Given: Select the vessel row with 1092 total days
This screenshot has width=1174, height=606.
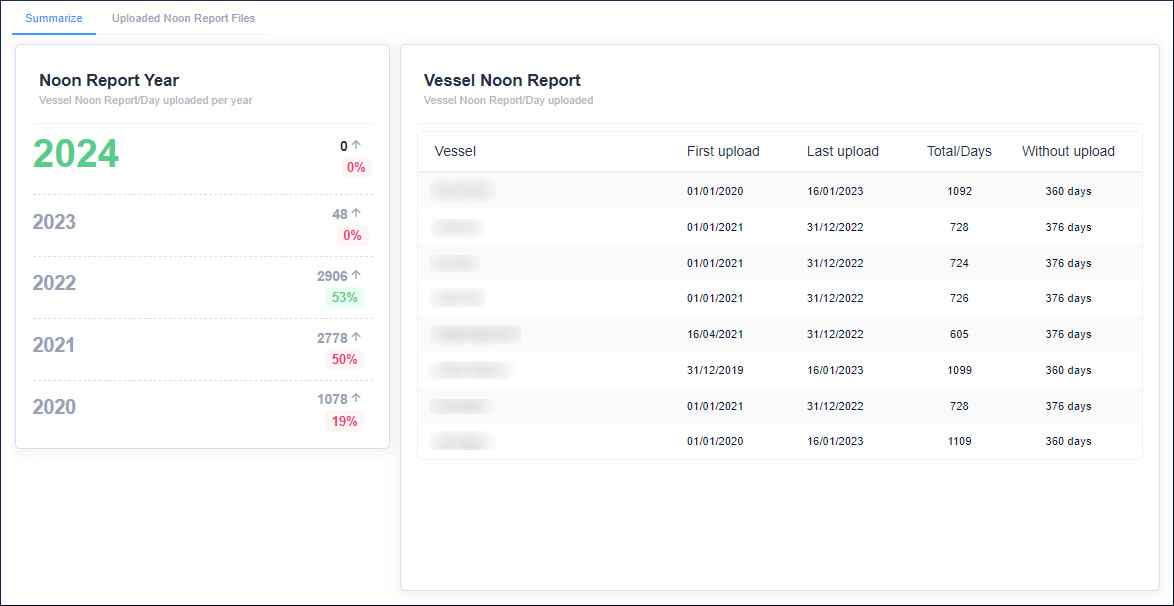Looking at the screenshot, I should pyautogui.click(x=779, y=191).
